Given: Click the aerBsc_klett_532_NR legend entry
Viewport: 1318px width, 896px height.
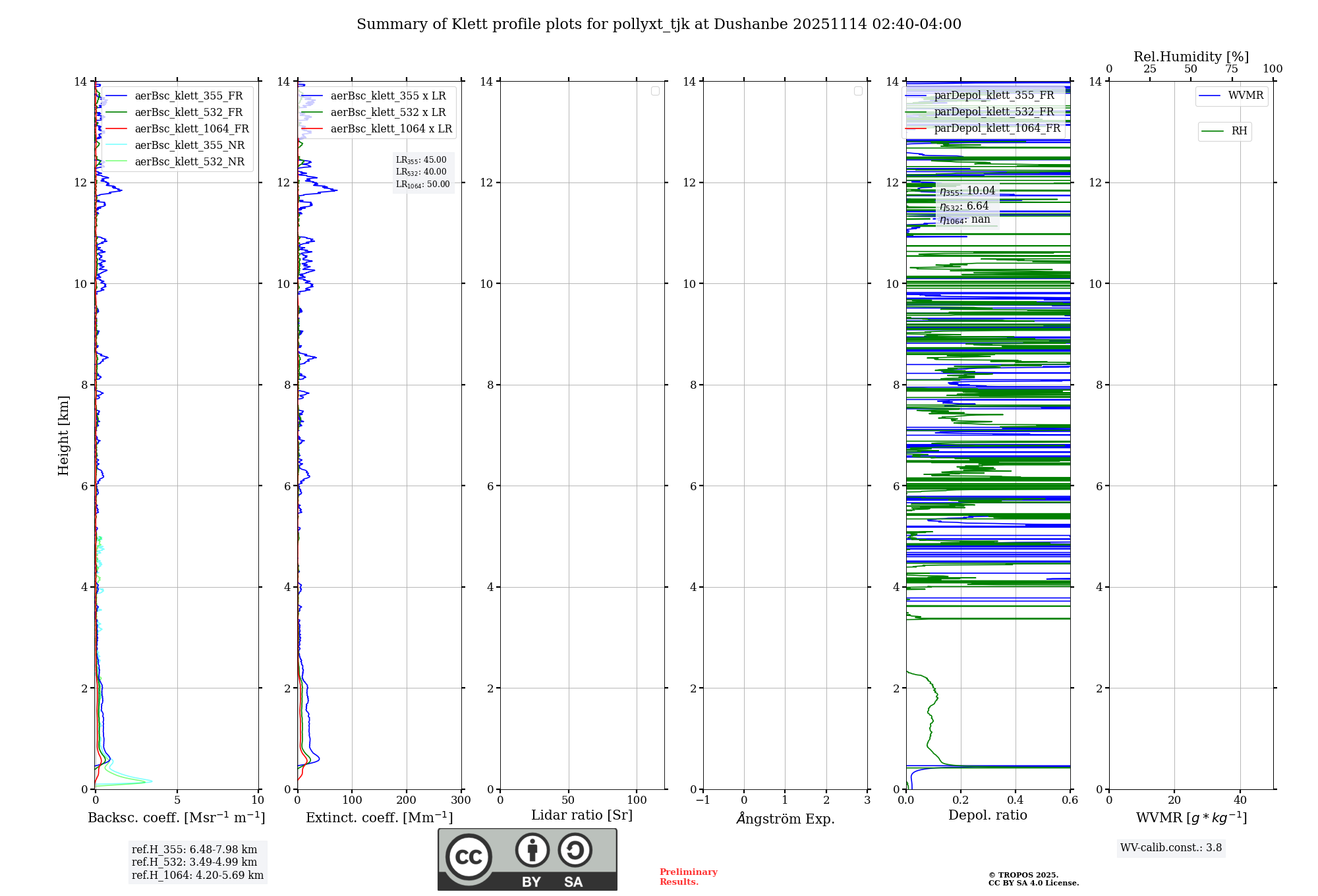Looking at the screenshot, I should pyautogui.click(x=189, y=162).
